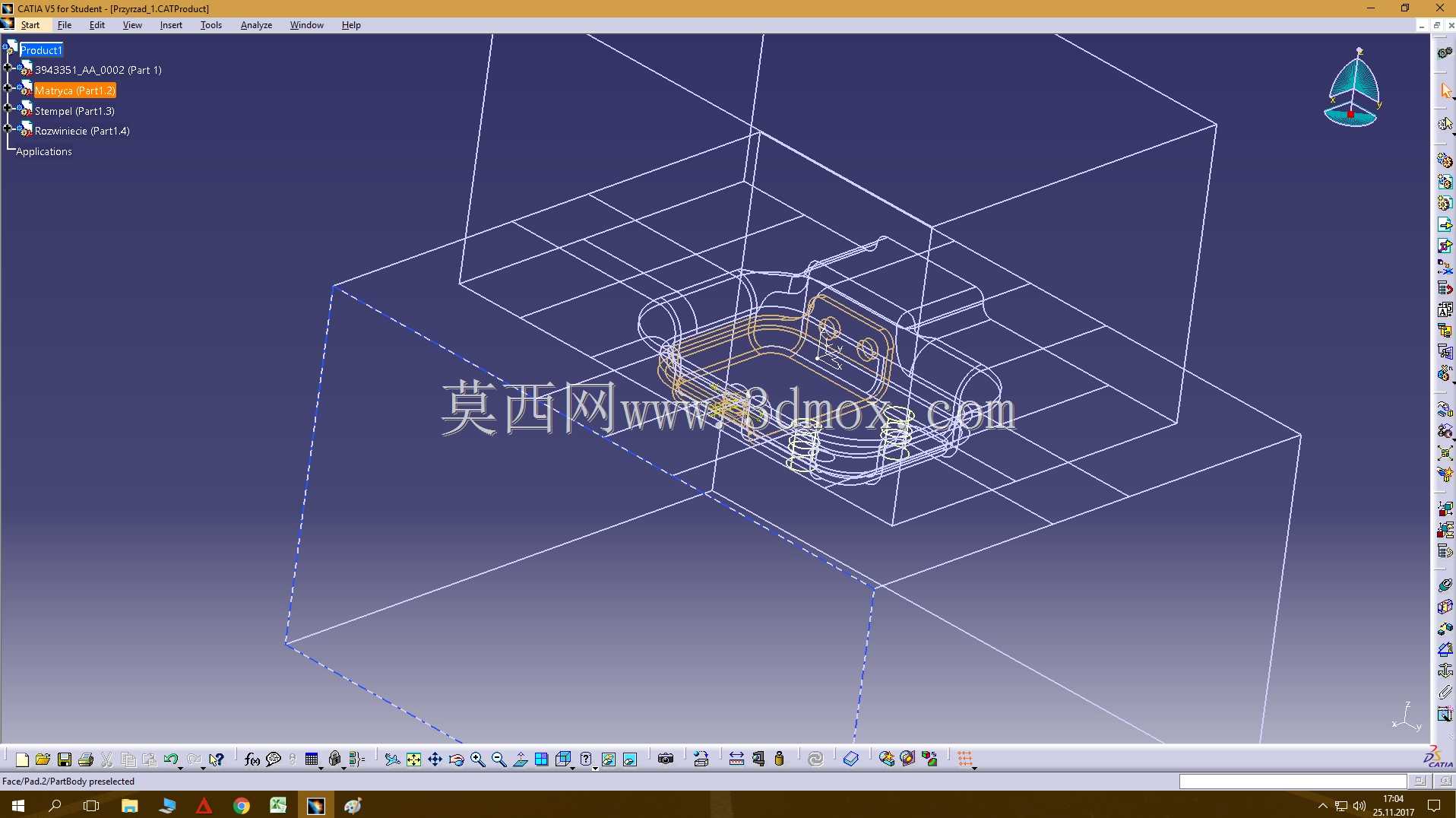
Task: Open the design table flyout arrow
Action: 321,768
